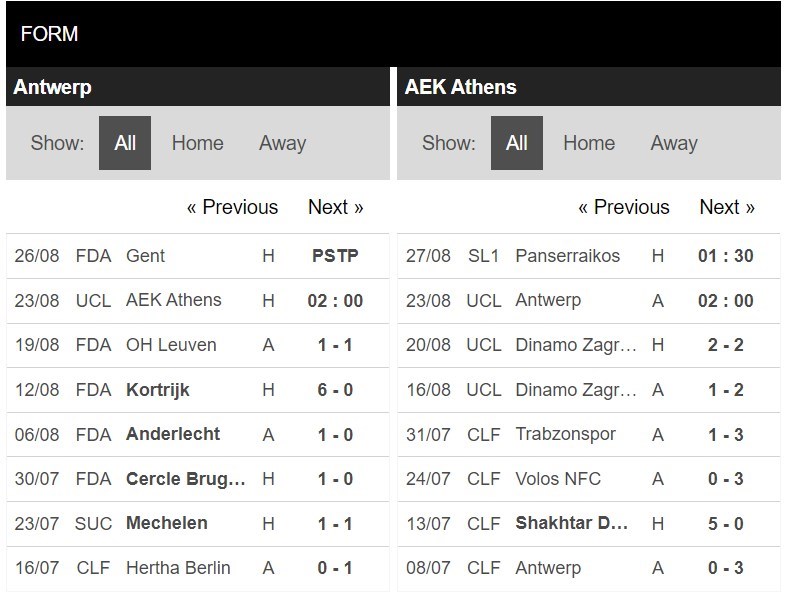The width and height of the screenshot is (791, 603).
Task: Select the All filter under AEK Athens
Action: pyautogui.click(x=517, y=143)
